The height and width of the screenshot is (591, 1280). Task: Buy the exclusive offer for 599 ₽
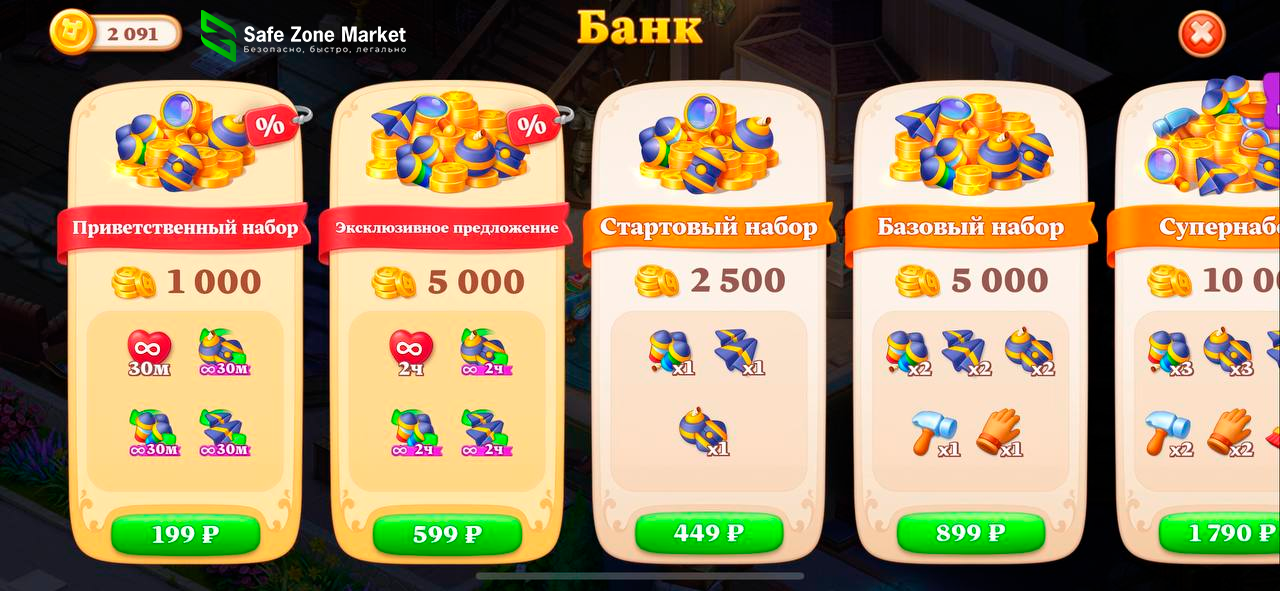[447, 534]
